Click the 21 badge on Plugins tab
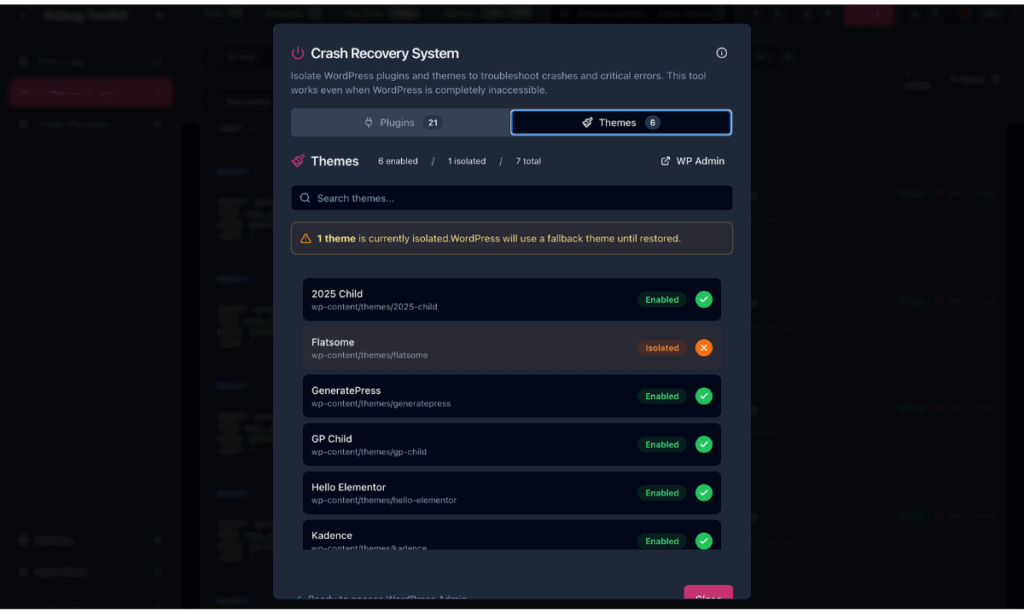The image size is (1024, 614). pos(432,123)
